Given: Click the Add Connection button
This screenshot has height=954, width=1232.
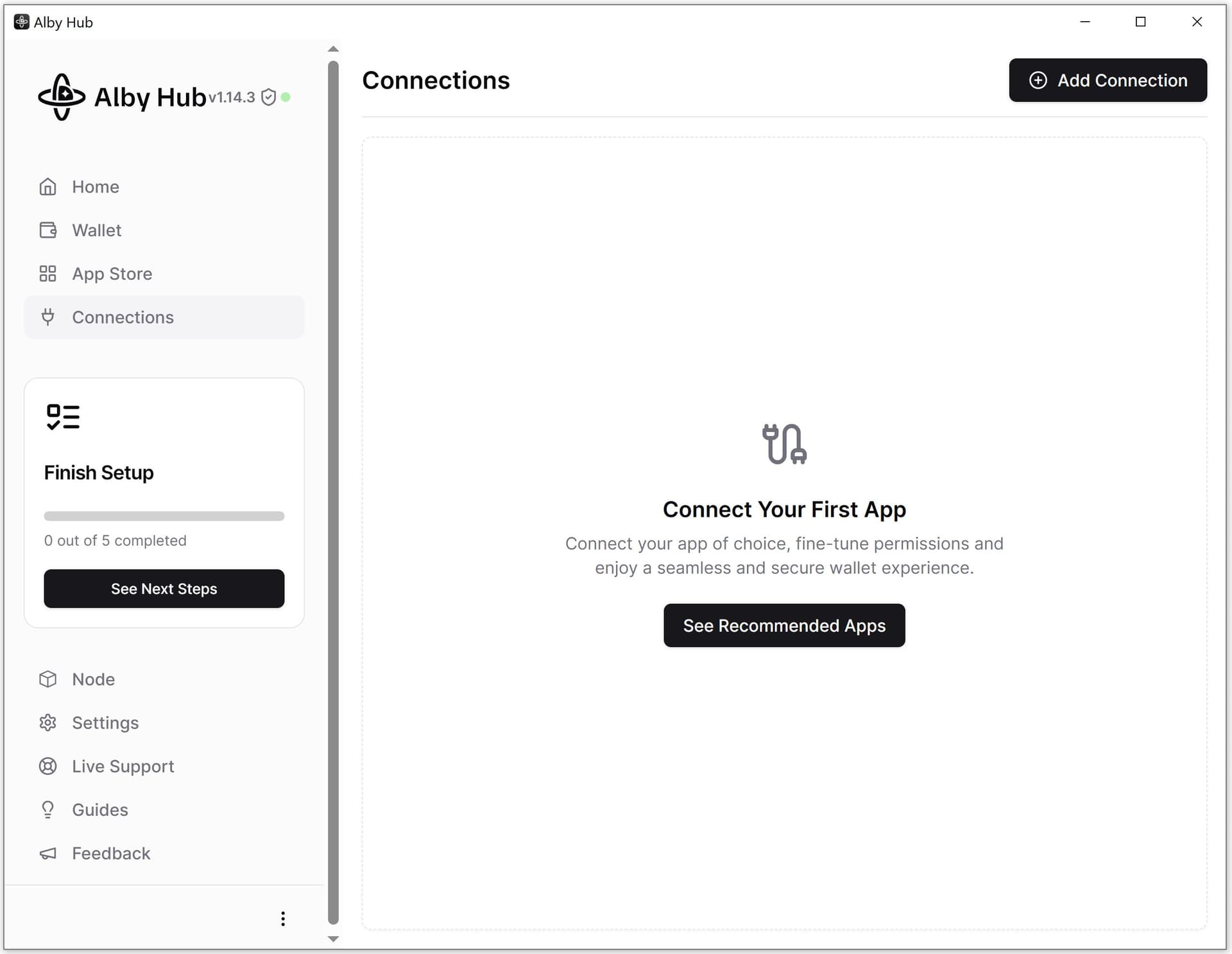Looking at the screenshot, I should click(x=1108, y=80).
